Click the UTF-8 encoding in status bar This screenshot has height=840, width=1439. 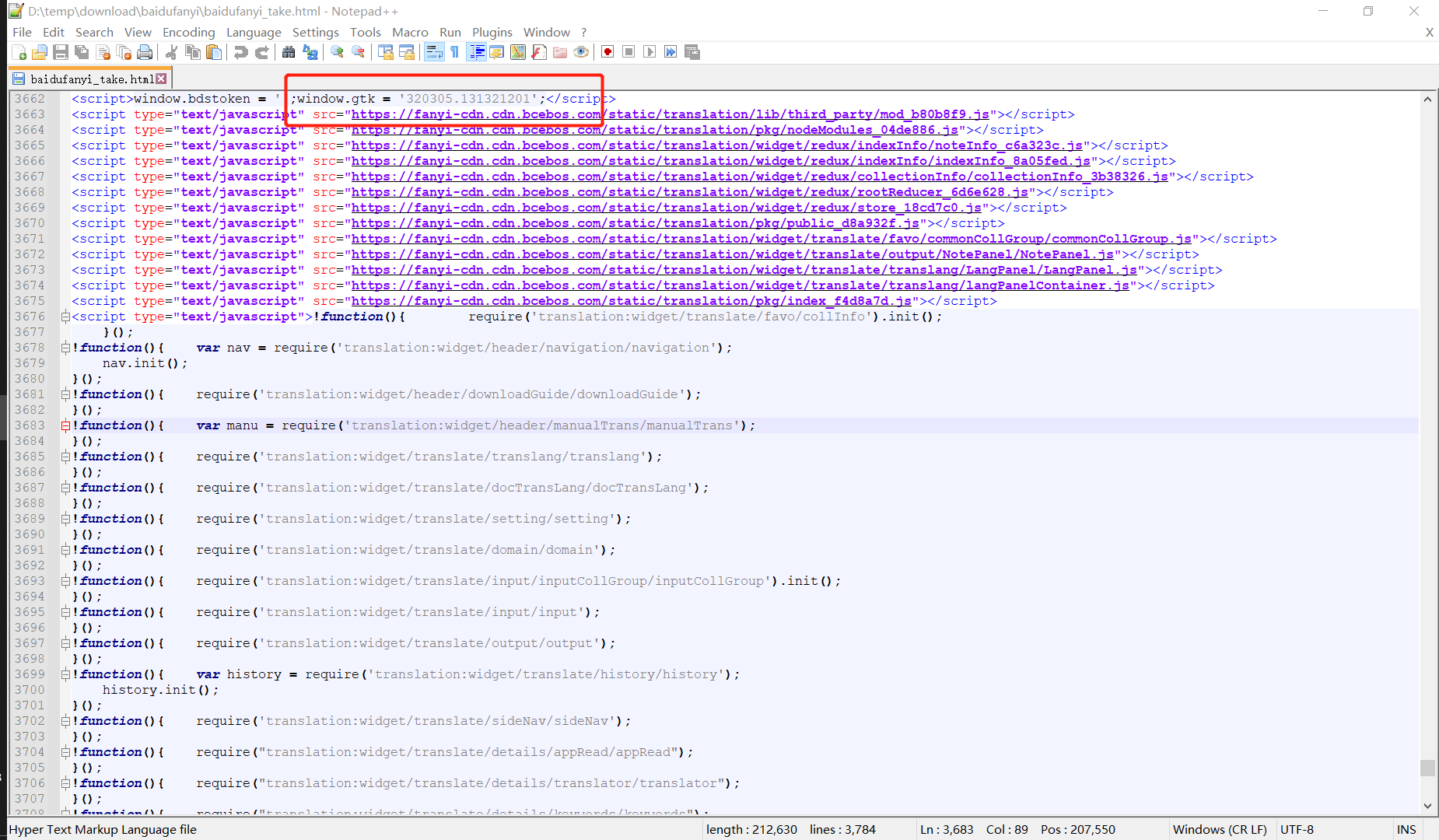(1297, 829)
